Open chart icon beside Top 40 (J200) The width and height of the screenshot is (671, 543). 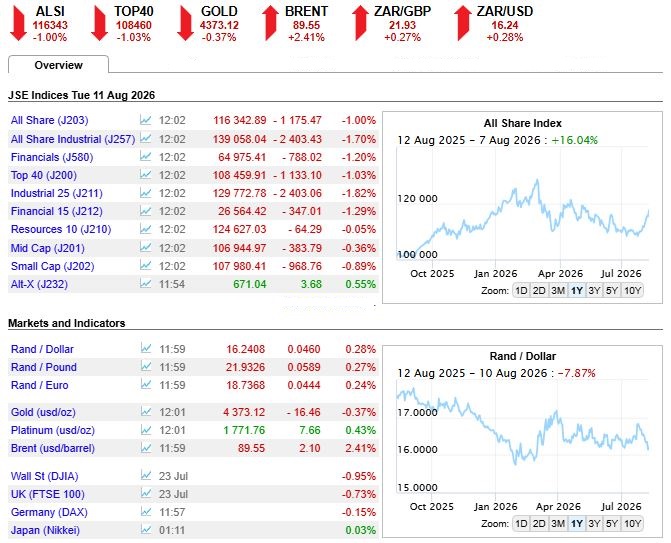[x=145, y=175]
